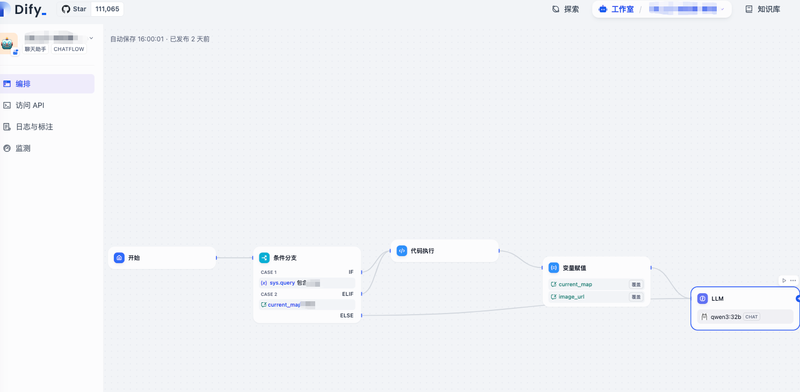Image resolution: width=800 pixels, height=392 pixels.
Task: Click the qwen3:32b model row
Action: pyautogui.click(x=745, y=316)
